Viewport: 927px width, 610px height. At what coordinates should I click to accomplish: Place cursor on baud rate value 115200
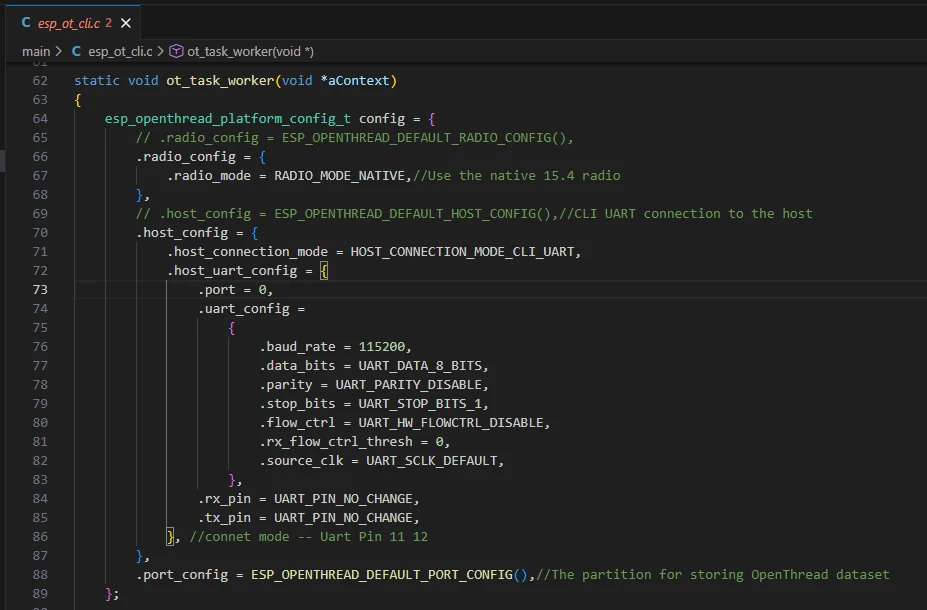point(384,347)
